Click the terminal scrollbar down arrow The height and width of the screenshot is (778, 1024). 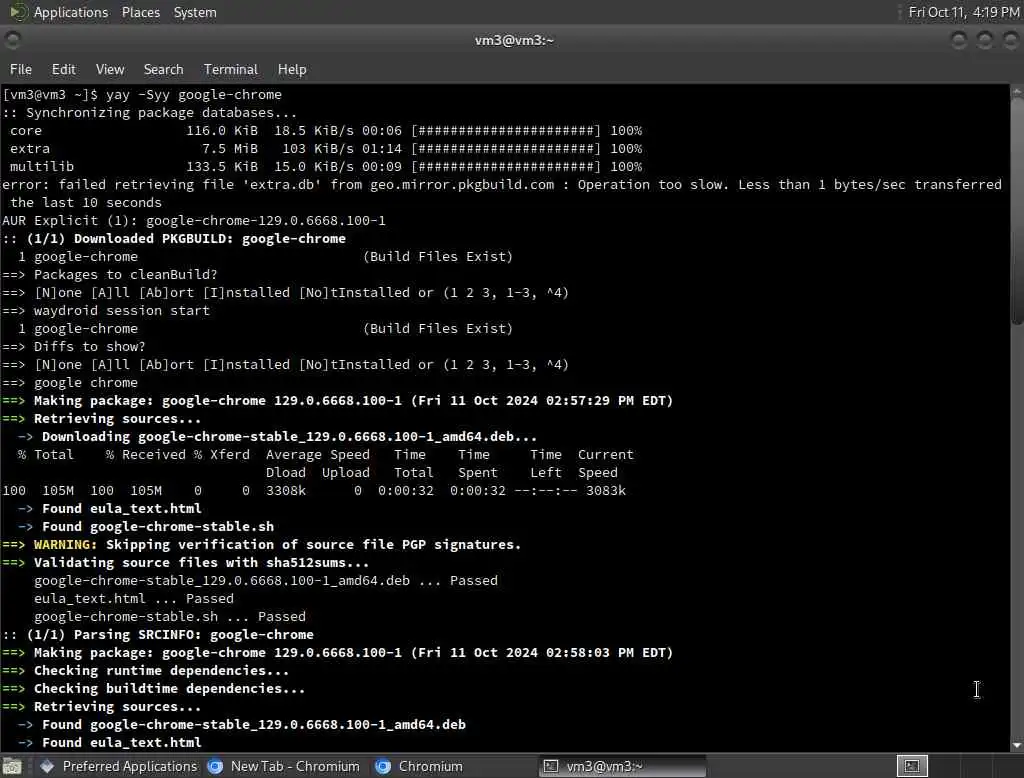pyautogui.click(x=1017, y=745)
